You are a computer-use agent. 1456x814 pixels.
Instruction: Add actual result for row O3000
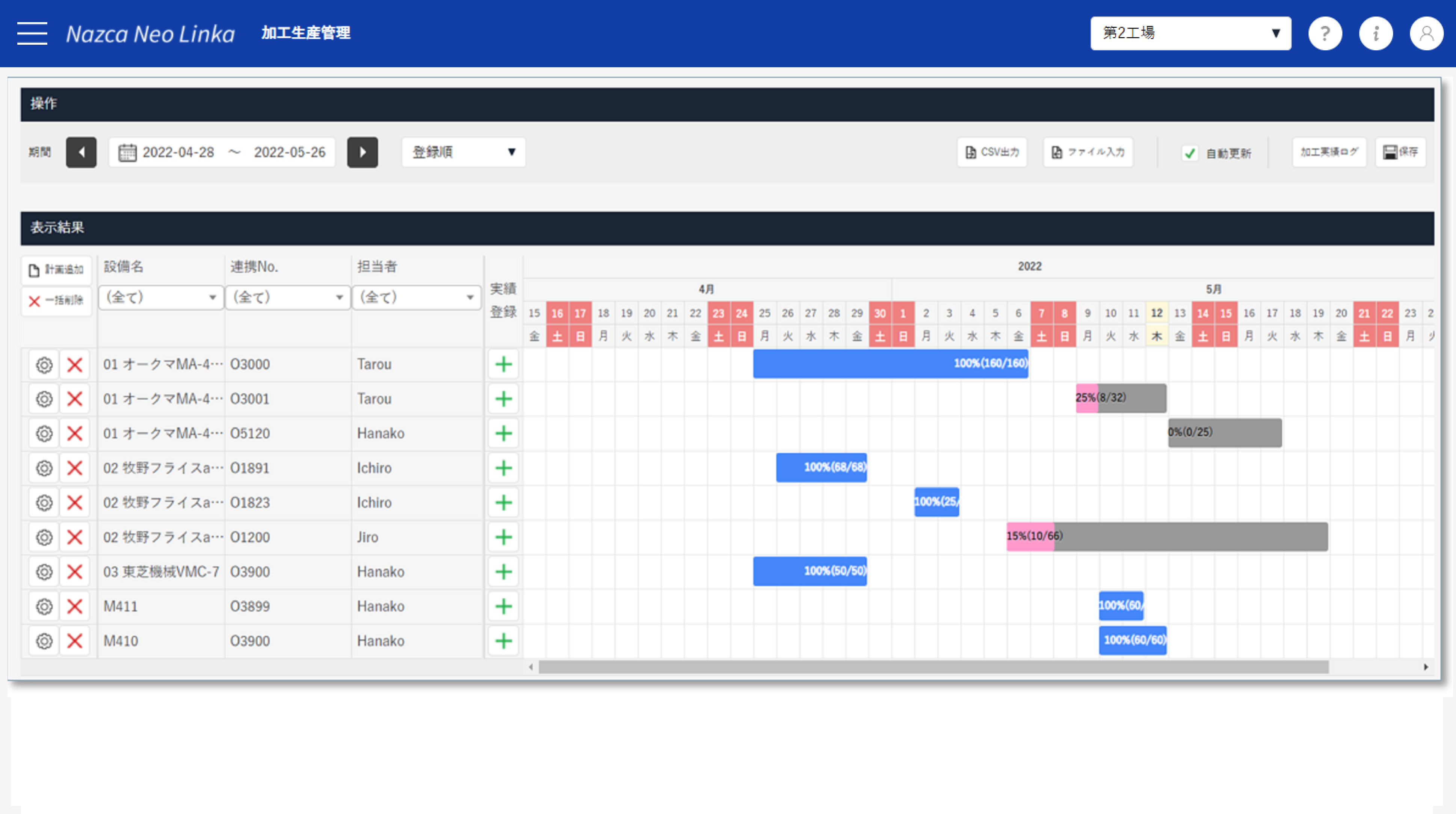coord(503,365)
